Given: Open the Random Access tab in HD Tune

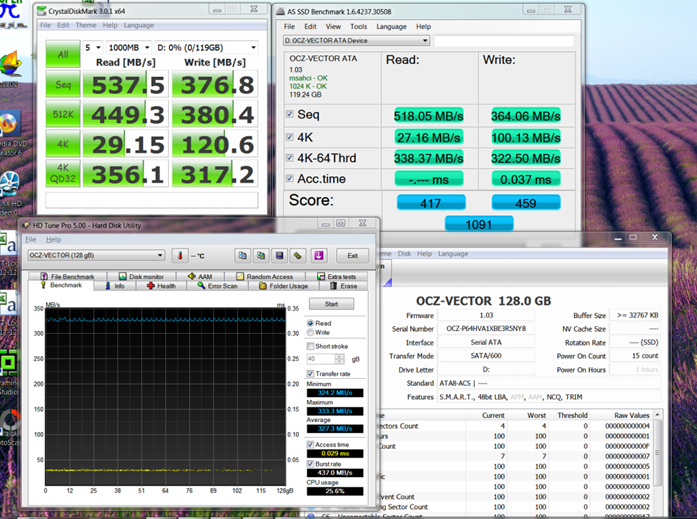Looking at the screenshot, I should (265, 276).
